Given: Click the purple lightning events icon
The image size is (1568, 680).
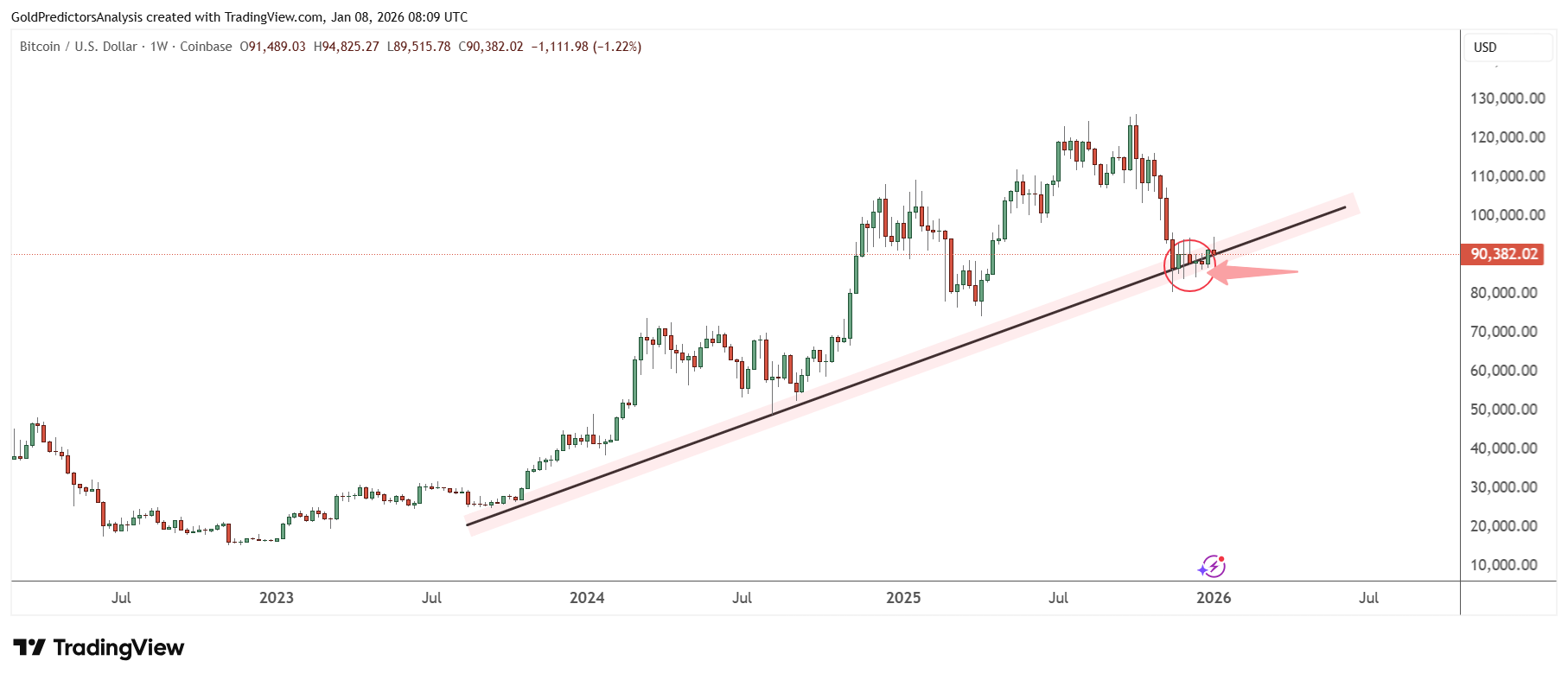Looking at the screenshot, I should click(1212, 566).
